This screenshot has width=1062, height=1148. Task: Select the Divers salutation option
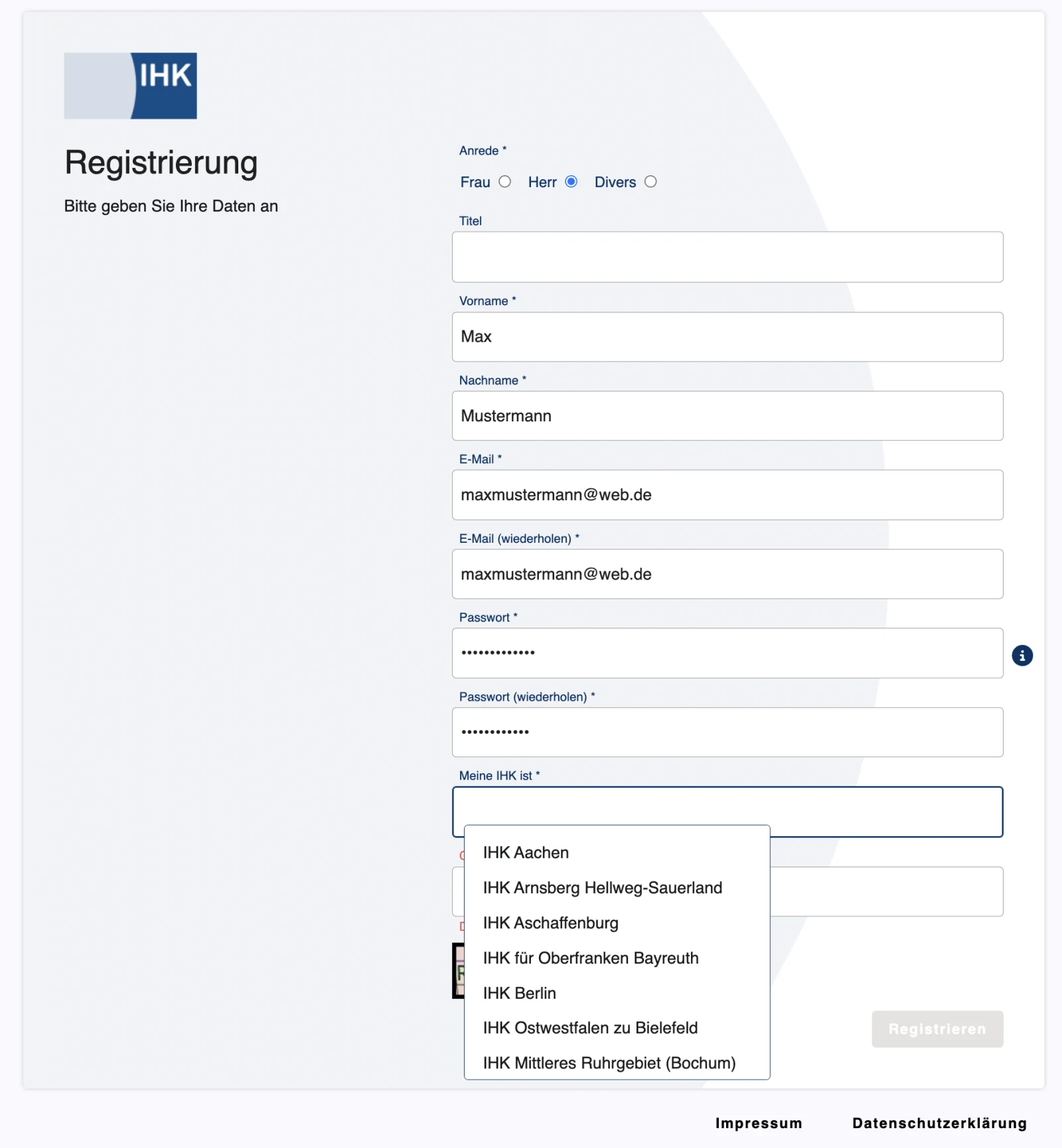(650, 182)
